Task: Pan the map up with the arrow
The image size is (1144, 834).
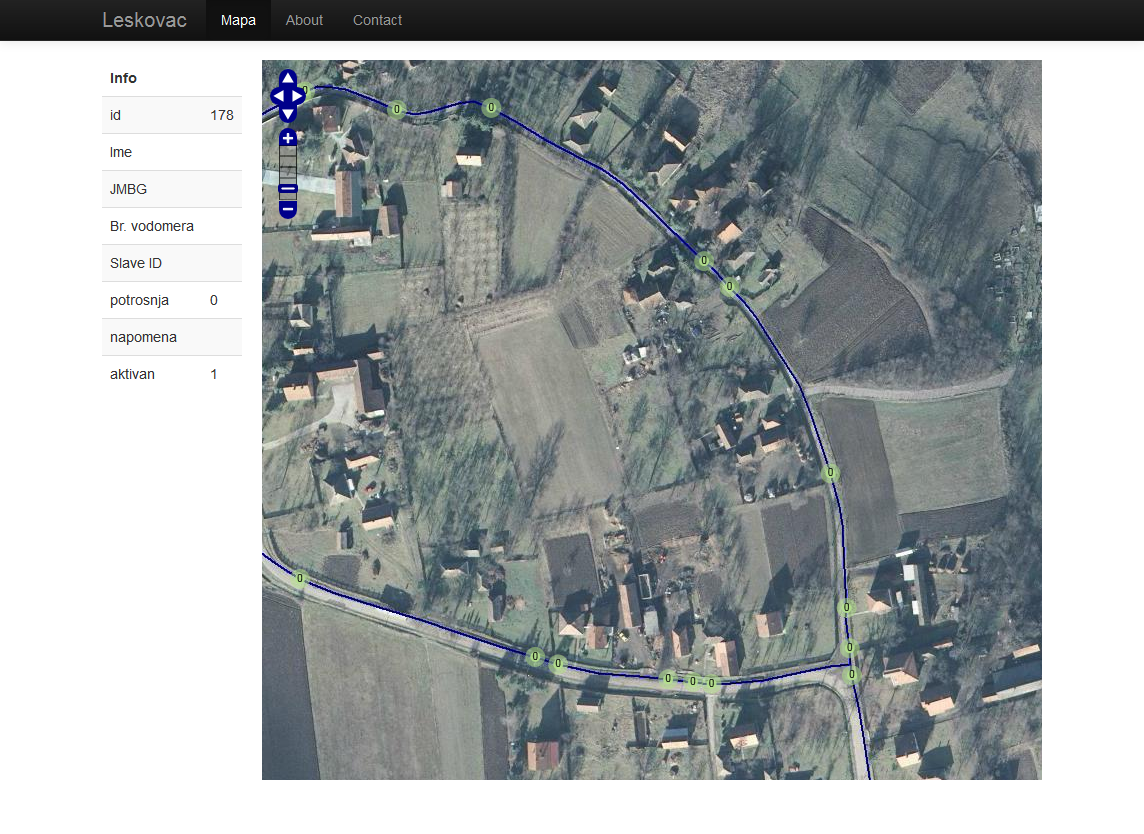Action: coord(288,78)
